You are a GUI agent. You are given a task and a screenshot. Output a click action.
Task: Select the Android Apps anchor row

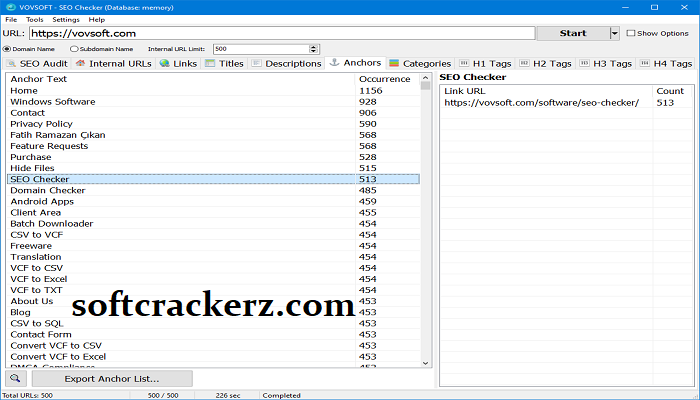213,201
